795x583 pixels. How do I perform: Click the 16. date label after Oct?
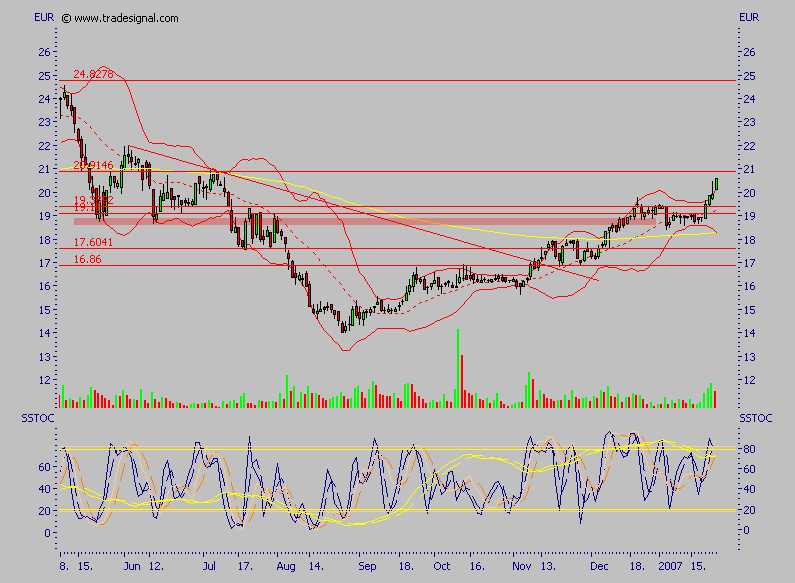[x=477, y=566]
